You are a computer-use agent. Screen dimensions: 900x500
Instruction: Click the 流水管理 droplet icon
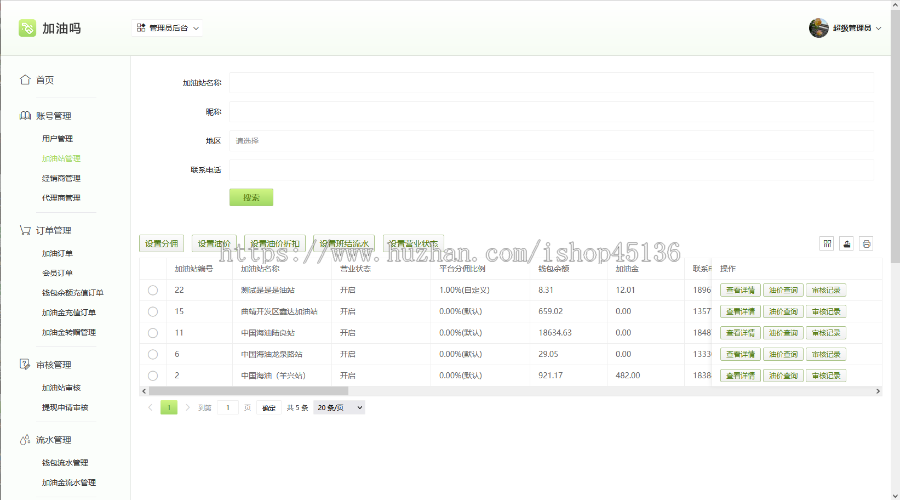(x=25, y=440)
